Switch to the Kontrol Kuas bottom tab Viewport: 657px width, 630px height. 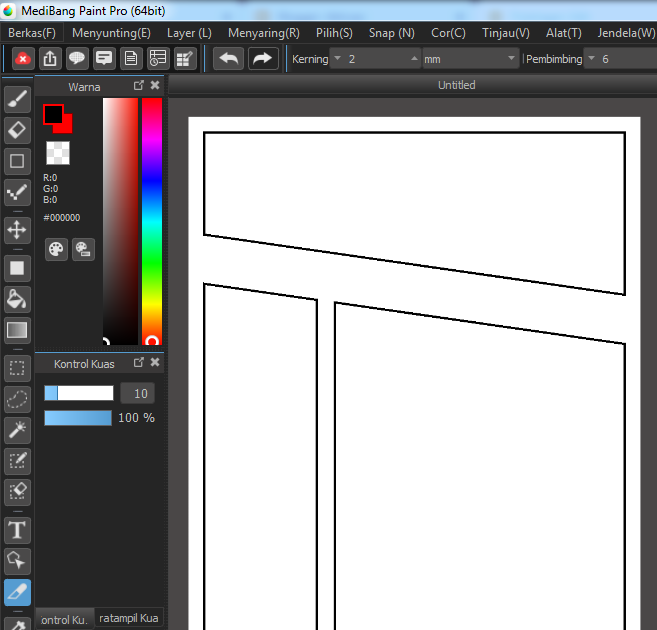[x=65, y=619]
